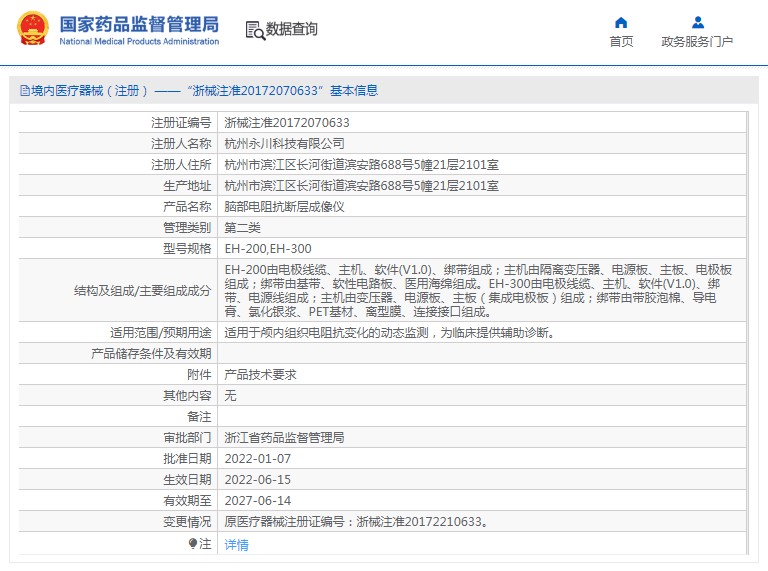Click the 审批部门 row label

coord(187,437)
